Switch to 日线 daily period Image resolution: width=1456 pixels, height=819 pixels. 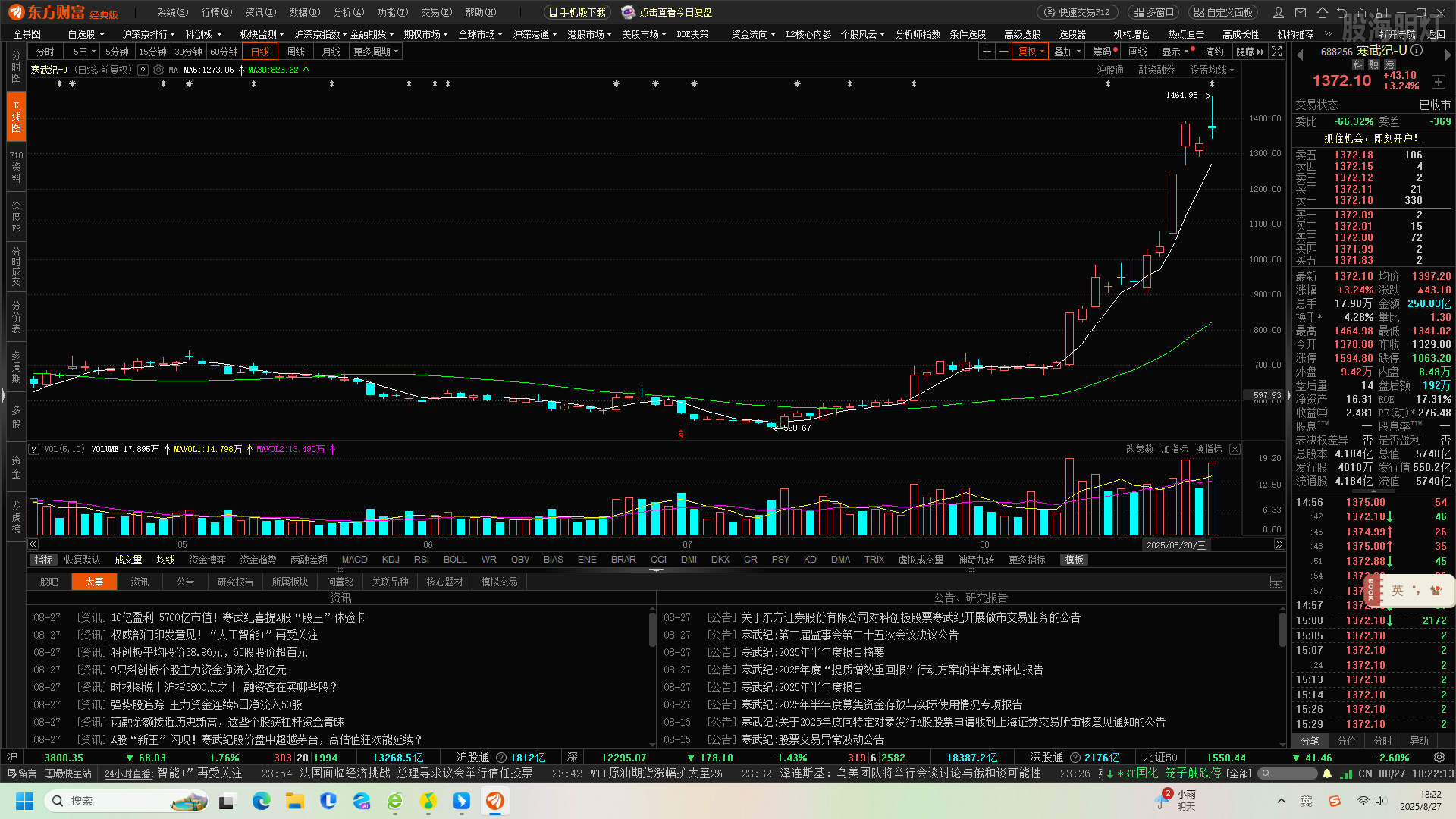coord(260,52)
